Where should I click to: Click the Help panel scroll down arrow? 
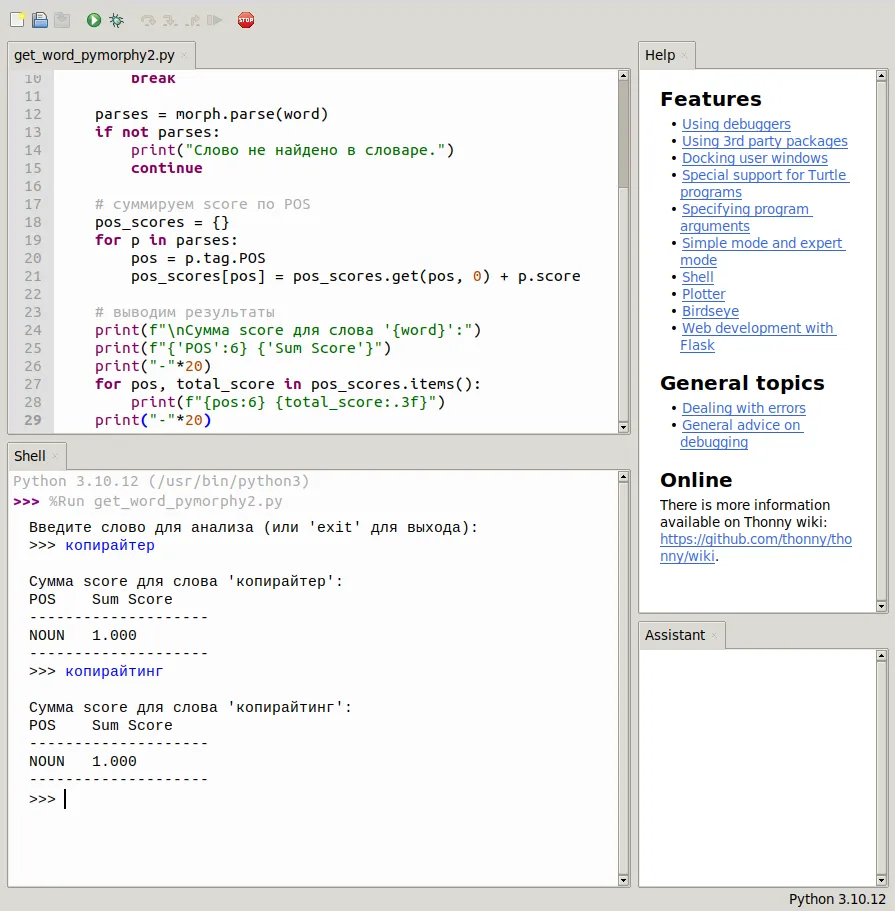pyautogui.click(x=882, y=606)
